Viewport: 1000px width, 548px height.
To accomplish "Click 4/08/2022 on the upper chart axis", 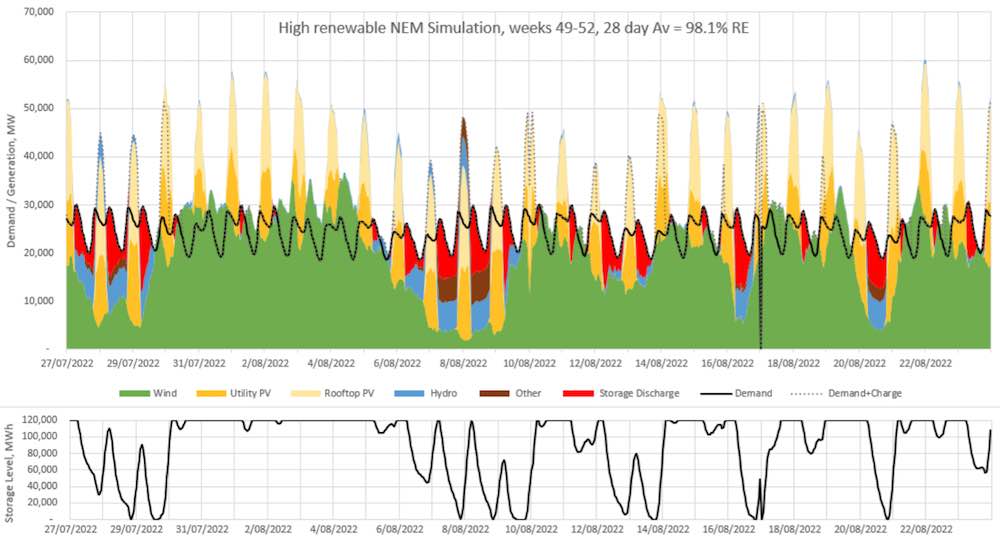I will (331, 363).
